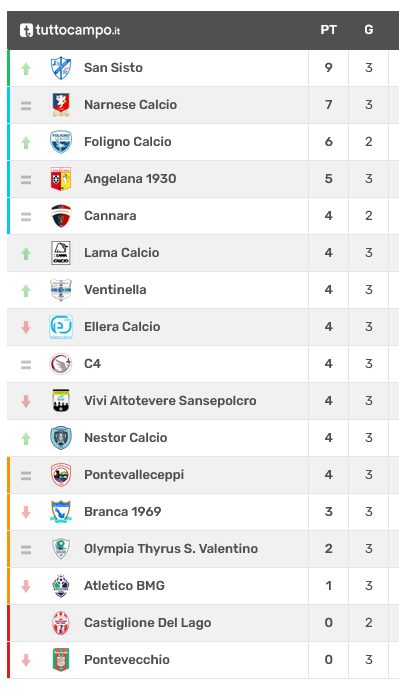Select the Lama Calcio logo
The width and height of the screenshot is (399, 691).
[x=61, y=253]
